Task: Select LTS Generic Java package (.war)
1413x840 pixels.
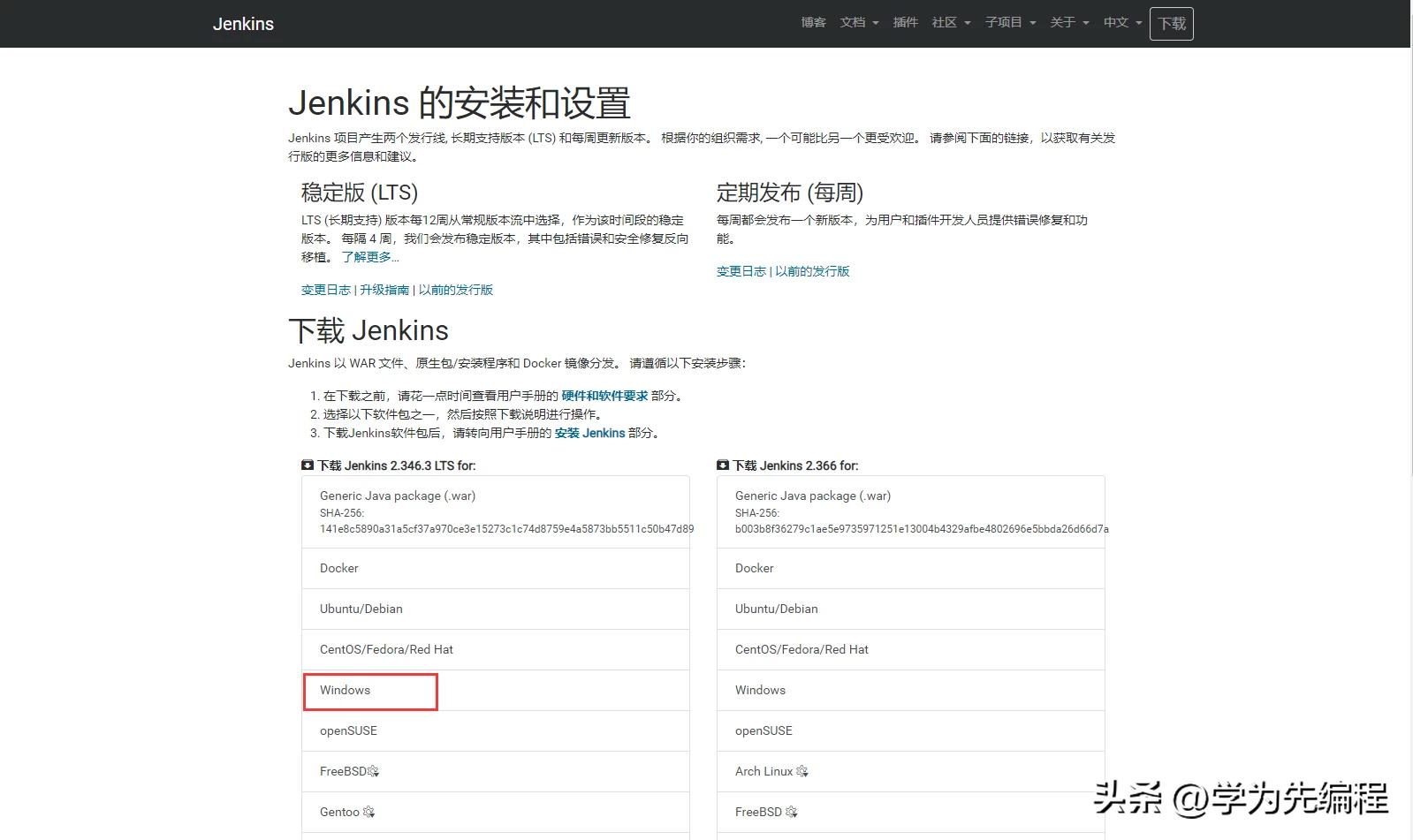Action: point(495,511)
